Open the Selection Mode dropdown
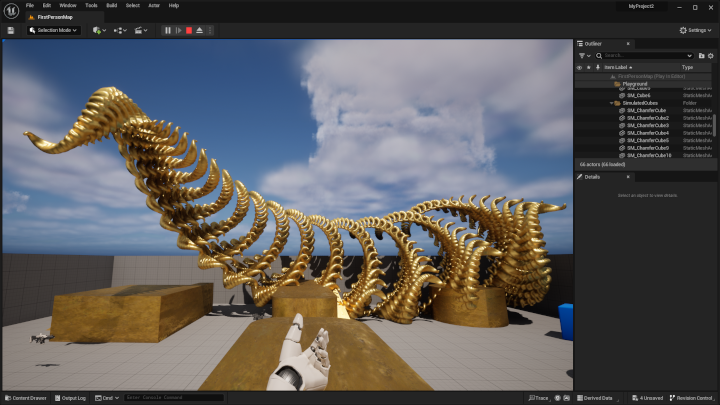 coord(54,30)
